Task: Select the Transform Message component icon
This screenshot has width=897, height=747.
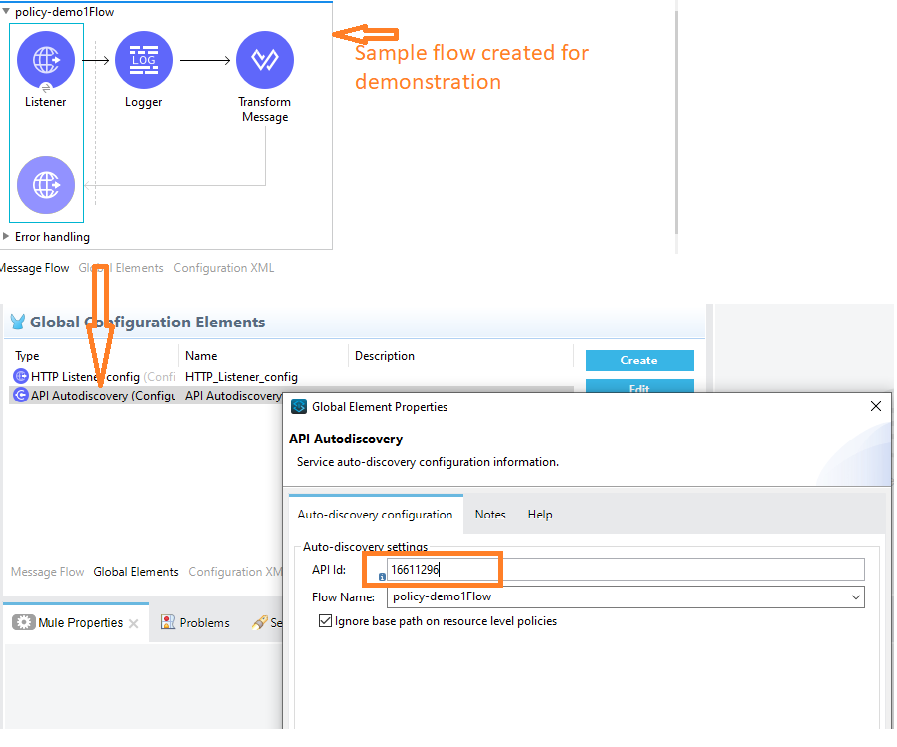Action: [265, 60]
